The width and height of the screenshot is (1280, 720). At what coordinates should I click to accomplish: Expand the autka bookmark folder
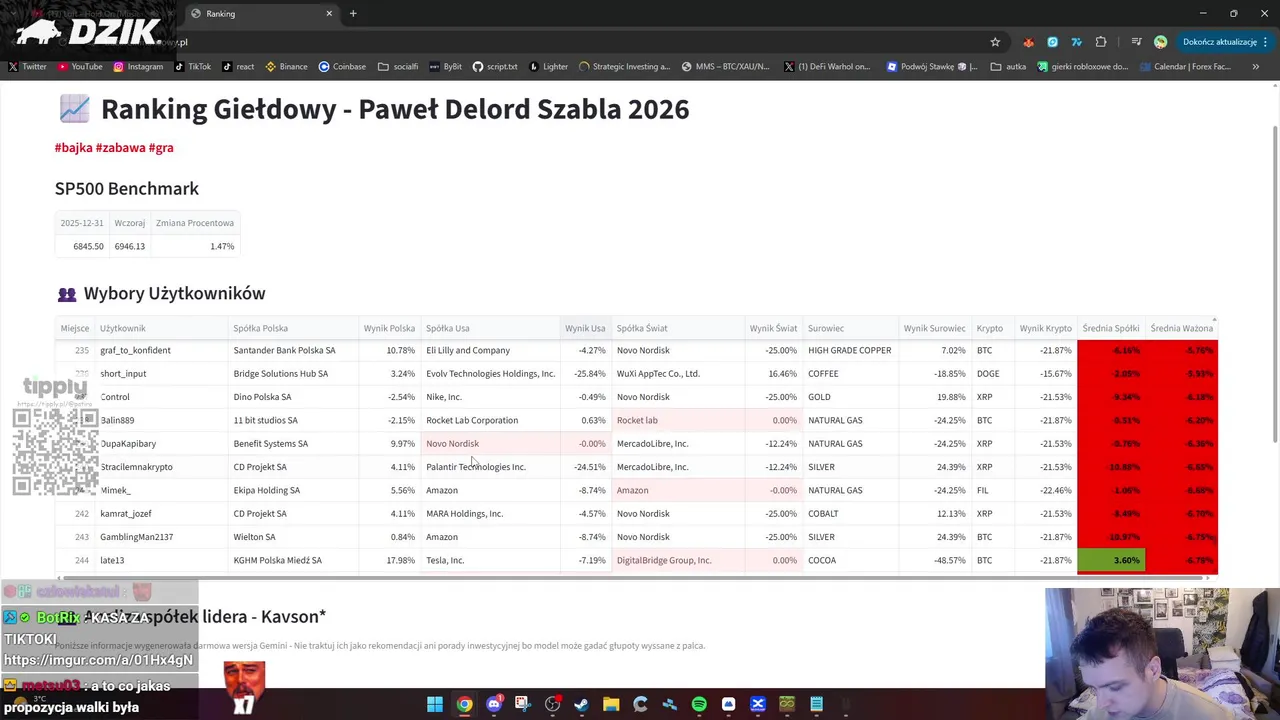[1008, 67]
